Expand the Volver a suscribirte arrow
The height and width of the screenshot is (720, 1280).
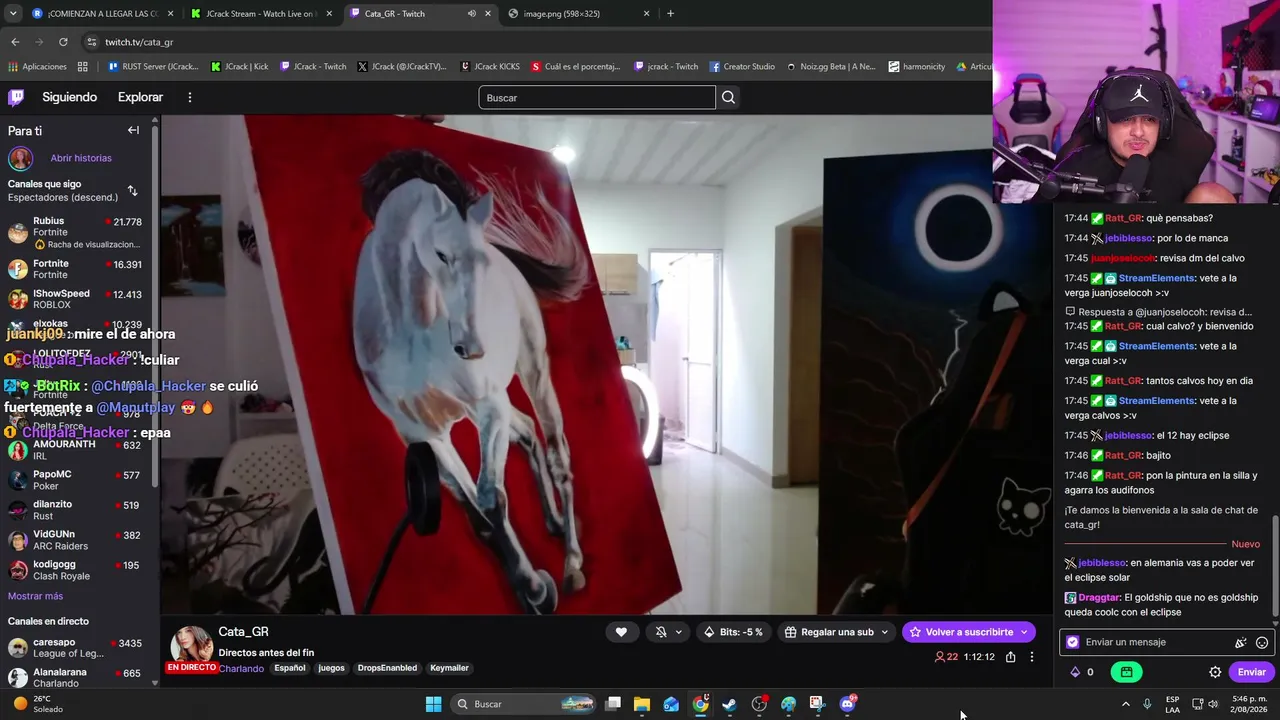(x=1024, y=632)
